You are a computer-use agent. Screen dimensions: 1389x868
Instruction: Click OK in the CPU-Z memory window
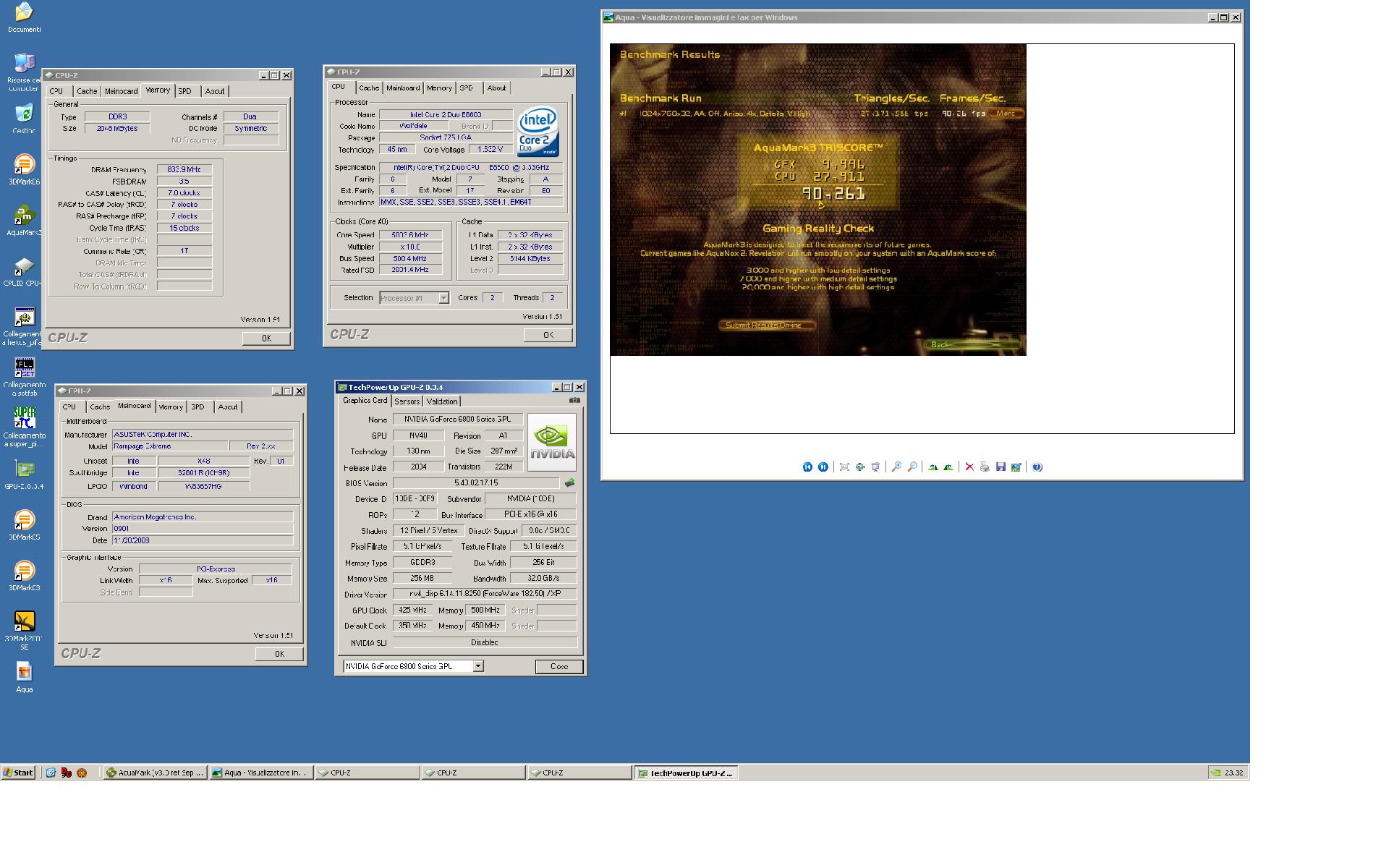(x=266, y=339)
